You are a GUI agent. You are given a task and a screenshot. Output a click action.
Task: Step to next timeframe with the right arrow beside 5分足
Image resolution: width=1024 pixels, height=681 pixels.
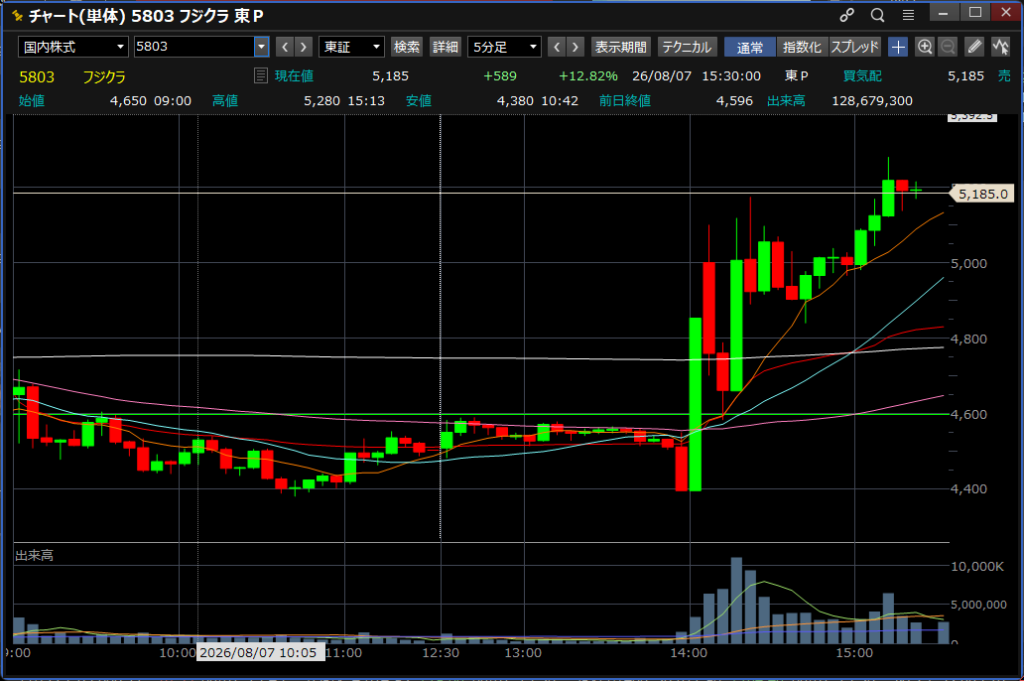[575, 47]
